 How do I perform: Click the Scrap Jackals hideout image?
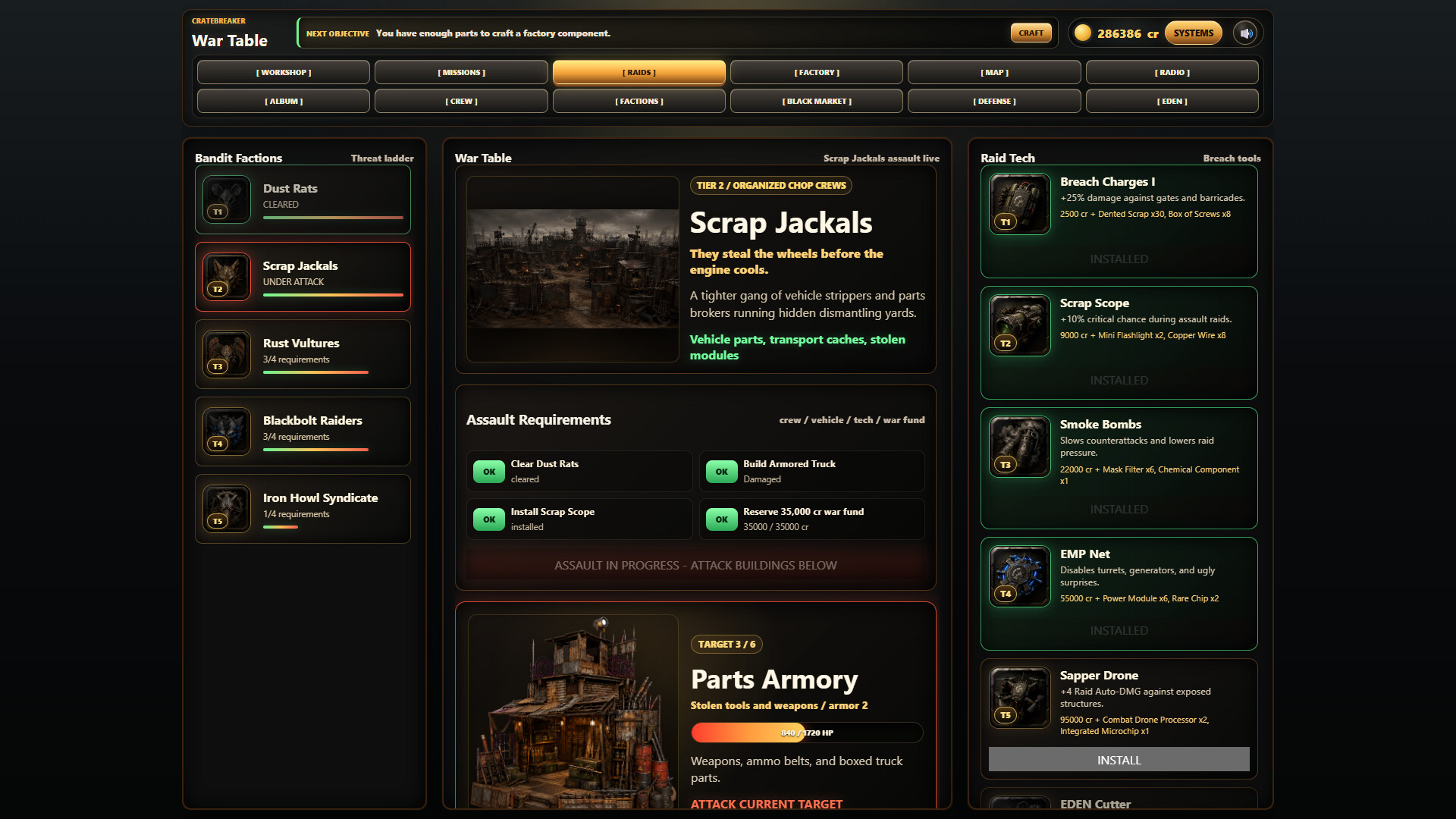coord(573,269)
